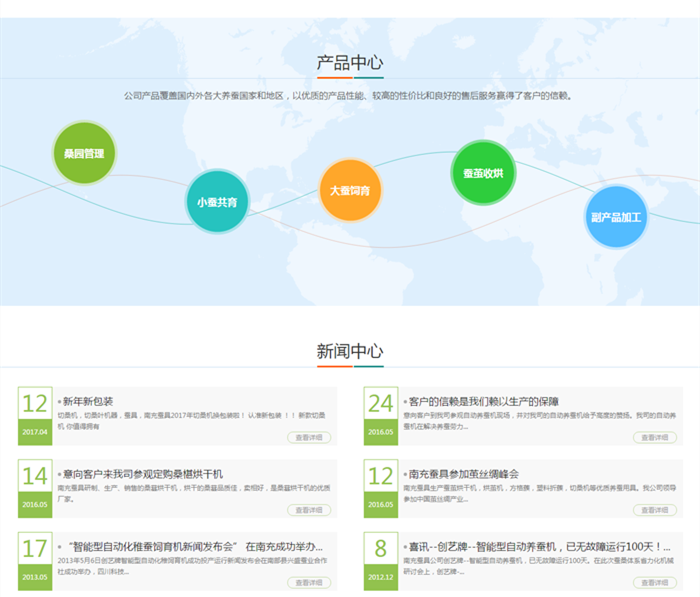Viewport: 700px width, 597px height.
Task: Open the 新年新包装 news article
Action: click(88, 400)
